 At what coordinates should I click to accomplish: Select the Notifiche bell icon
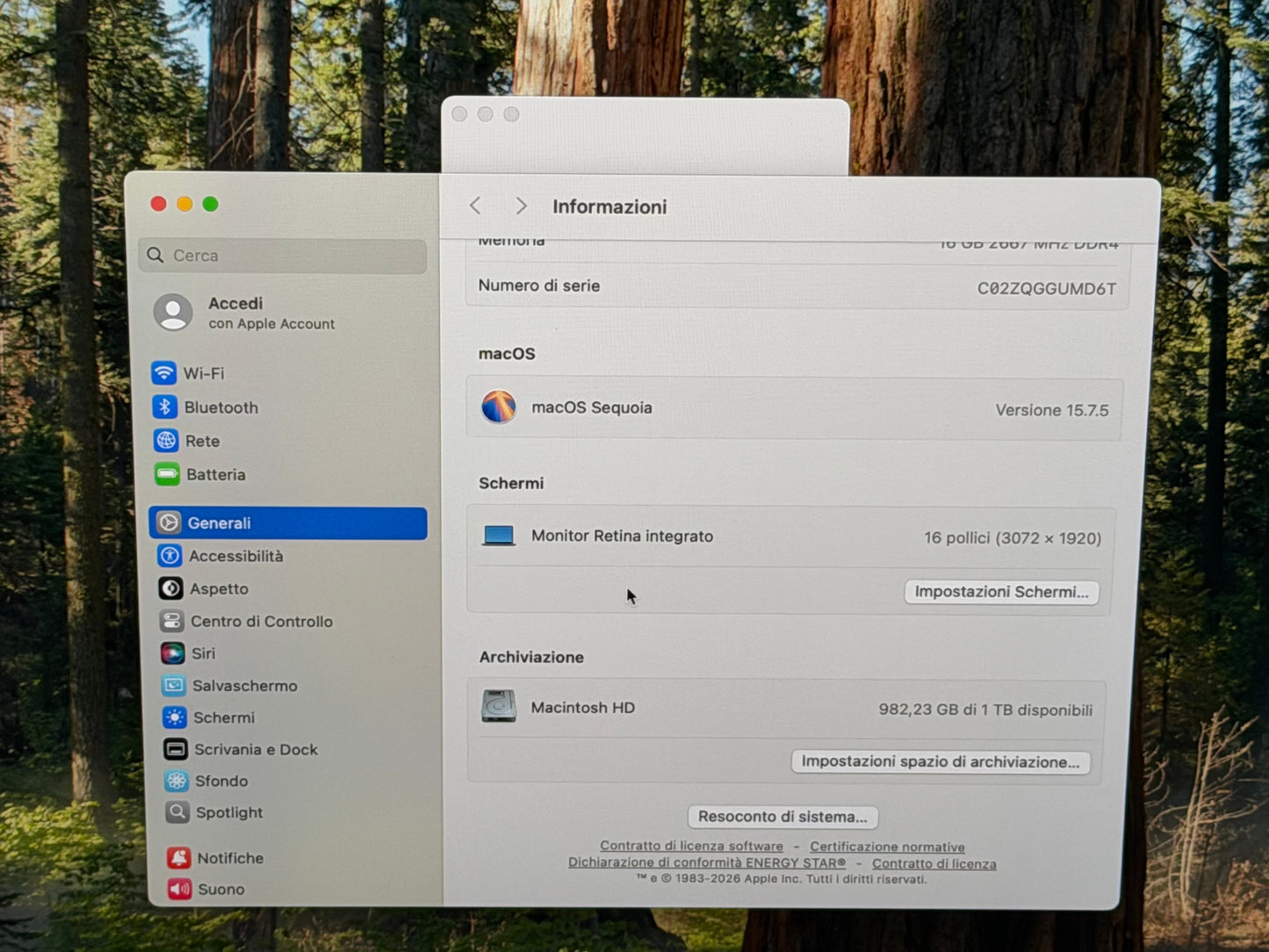[x=179, y=858]
